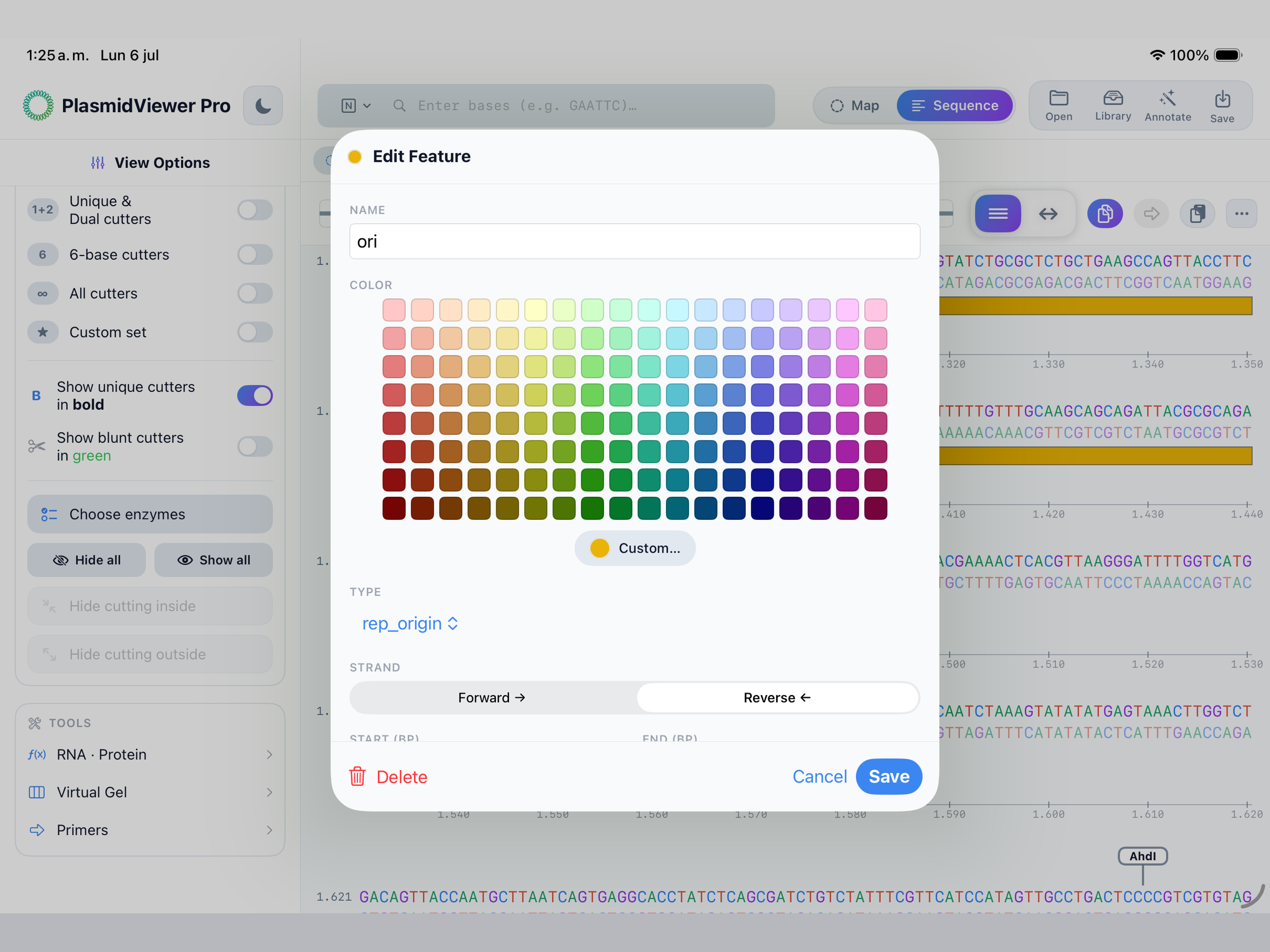The height and width of the screenshot is (952, 1270).
Task: Click Save button in Edit Feature
Action: click(889, 776)
